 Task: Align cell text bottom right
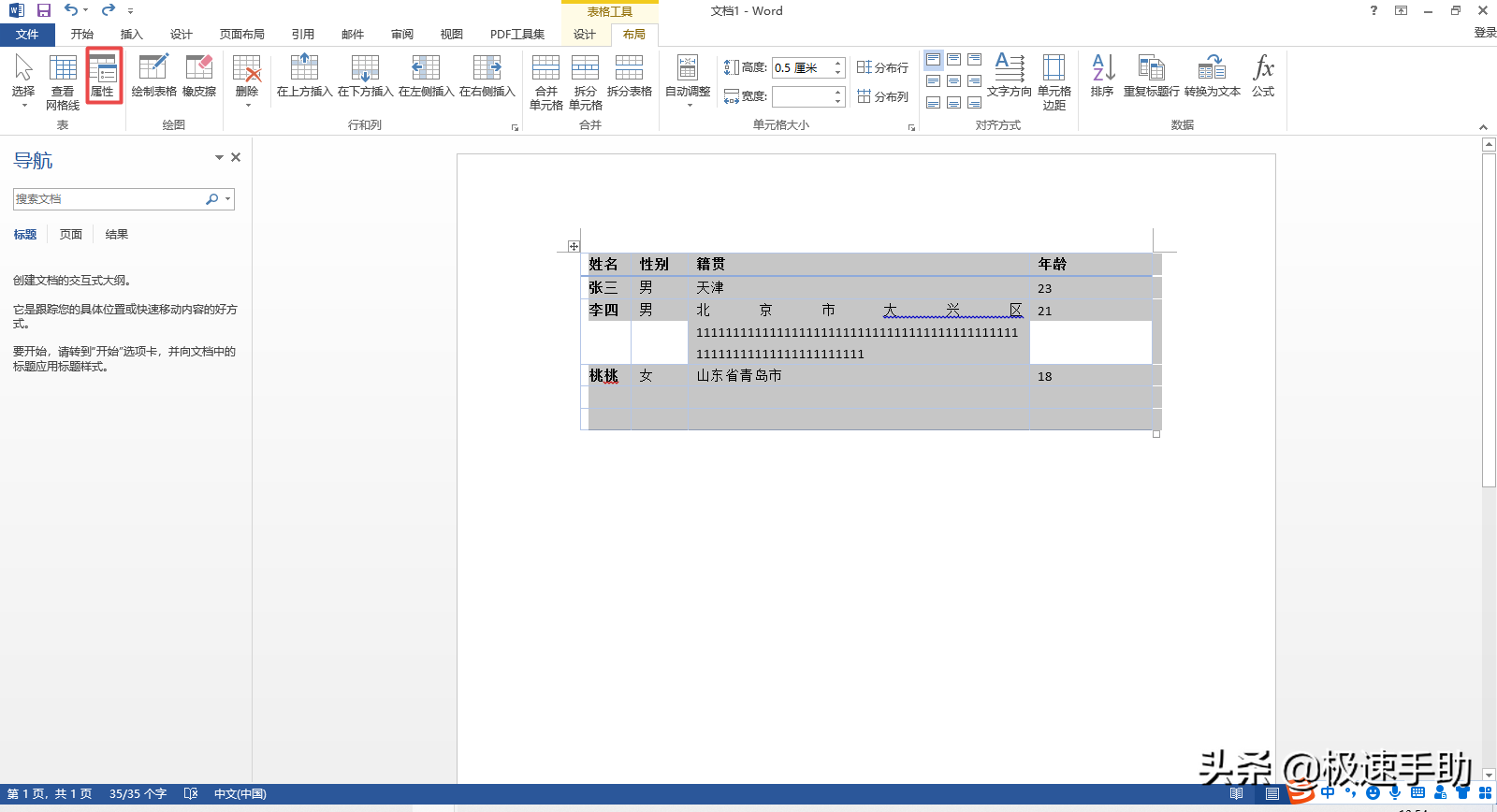(975, 103)
